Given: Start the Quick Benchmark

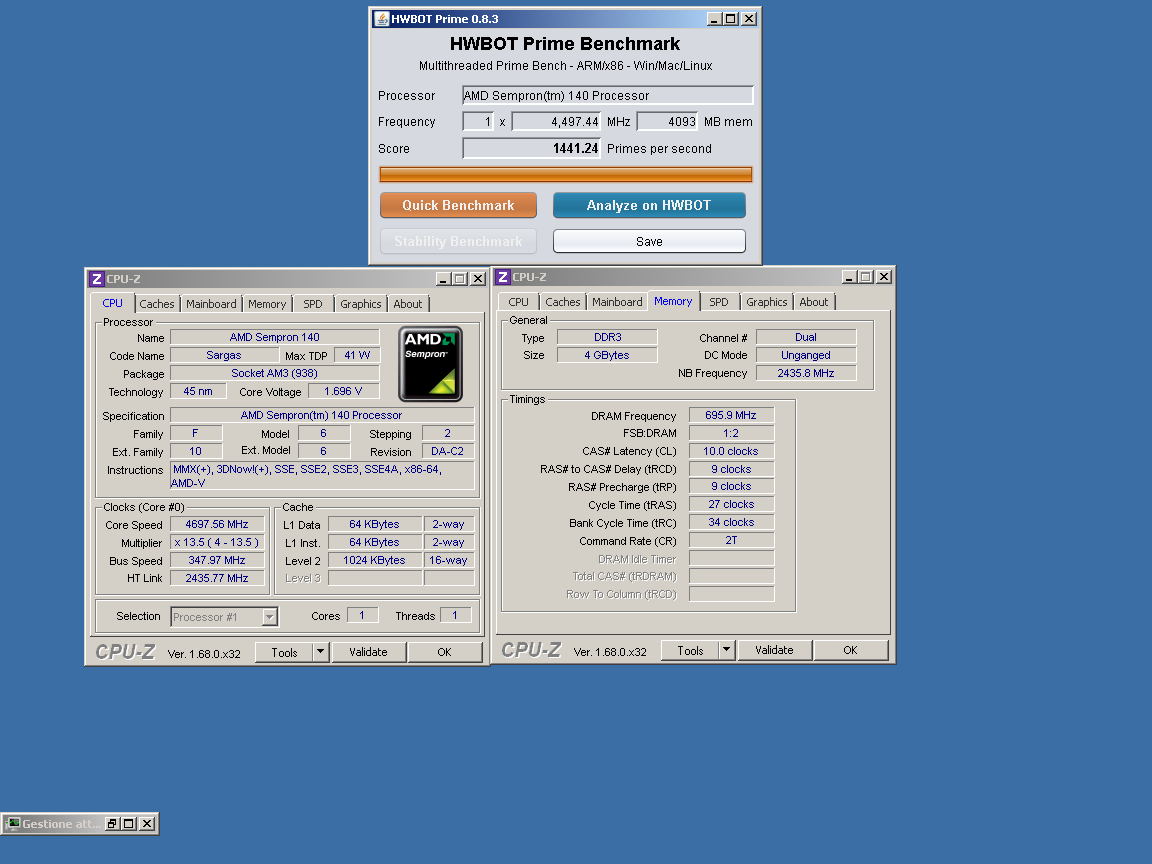Looking at the screenshot, I should click(458, 206).
